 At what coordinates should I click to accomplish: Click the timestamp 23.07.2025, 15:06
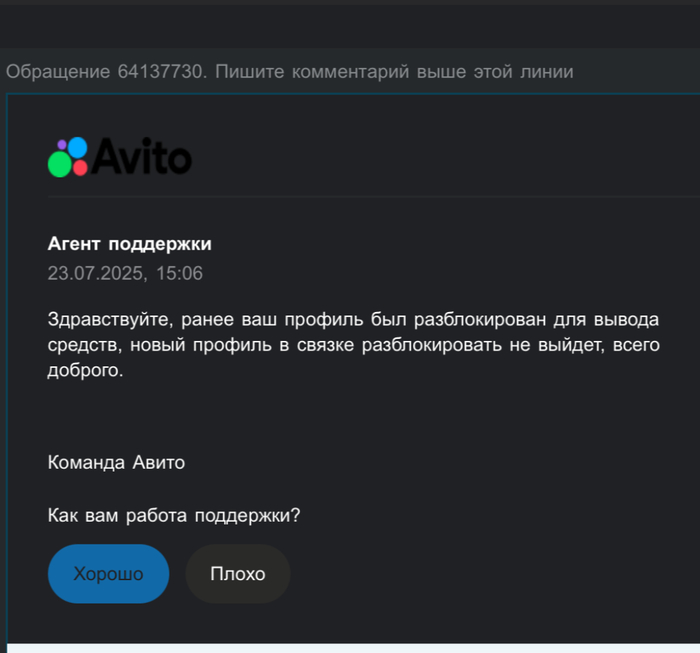click(x=125, y=273)
